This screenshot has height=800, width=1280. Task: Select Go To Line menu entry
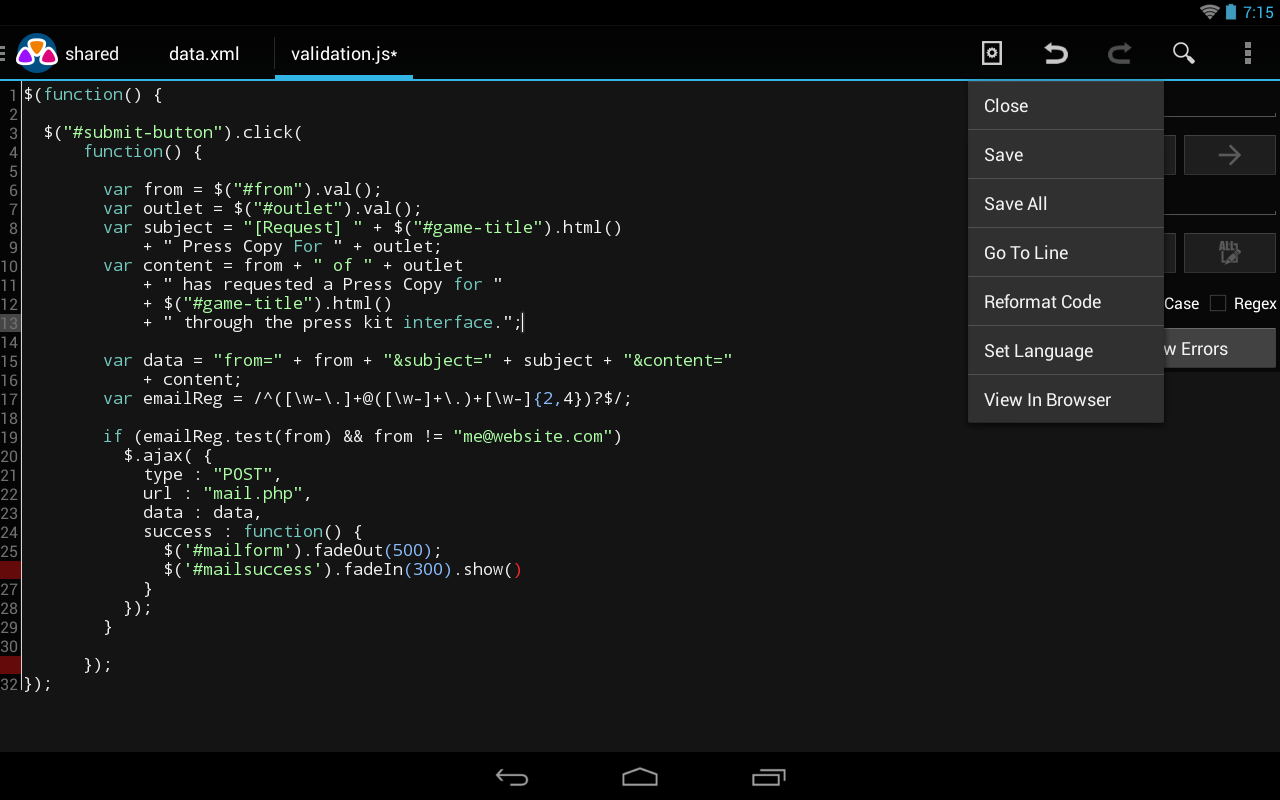tap(1065, 252)
